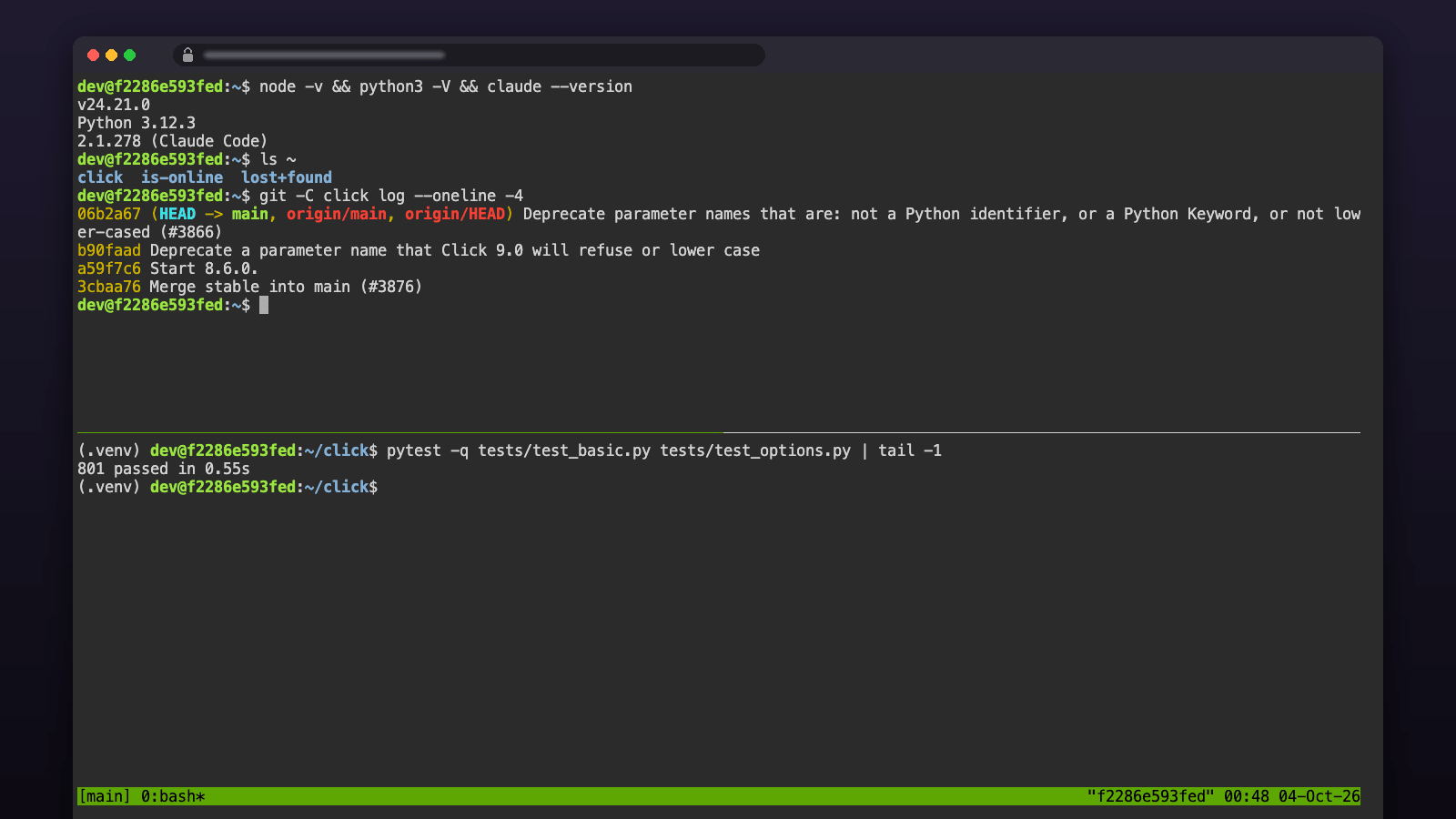
Task: Click the "ls ~" command text
Action: 278,159
